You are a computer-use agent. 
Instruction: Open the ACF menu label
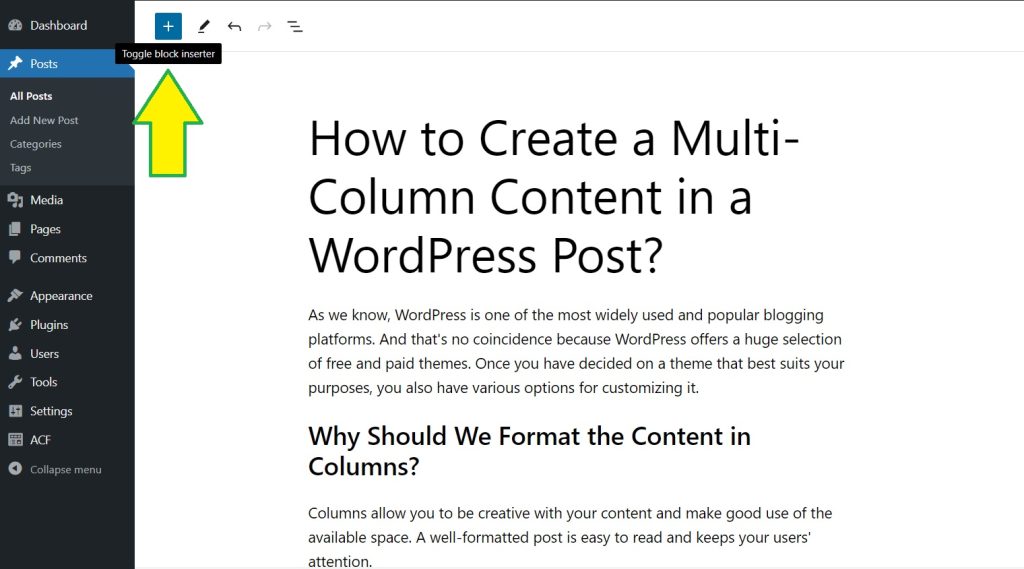(40, 440)
